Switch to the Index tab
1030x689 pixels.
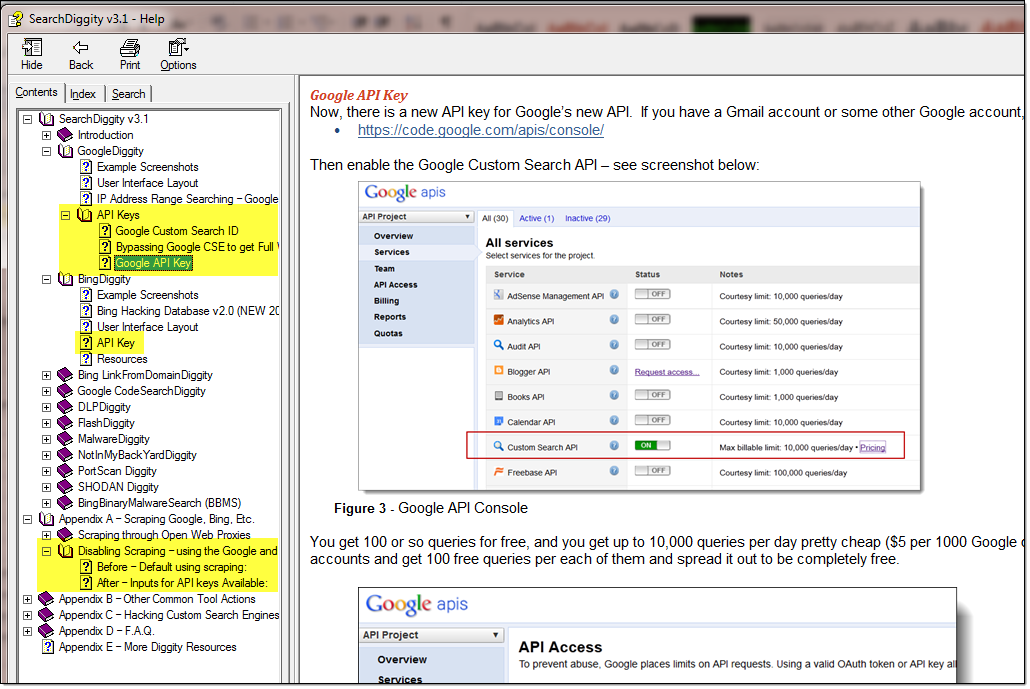click(x=83, y=95)
